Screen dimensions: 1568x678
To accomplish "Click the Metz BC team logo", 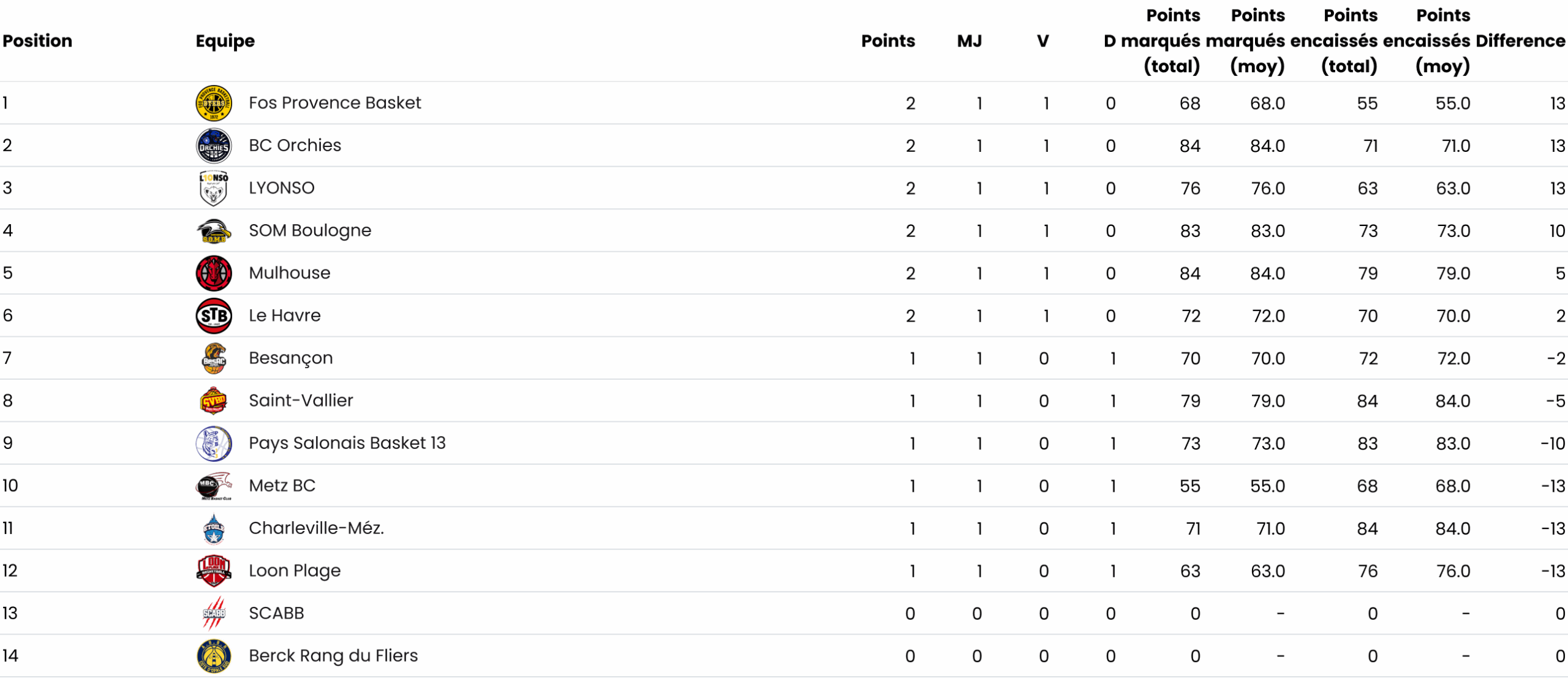I will 213,486.
